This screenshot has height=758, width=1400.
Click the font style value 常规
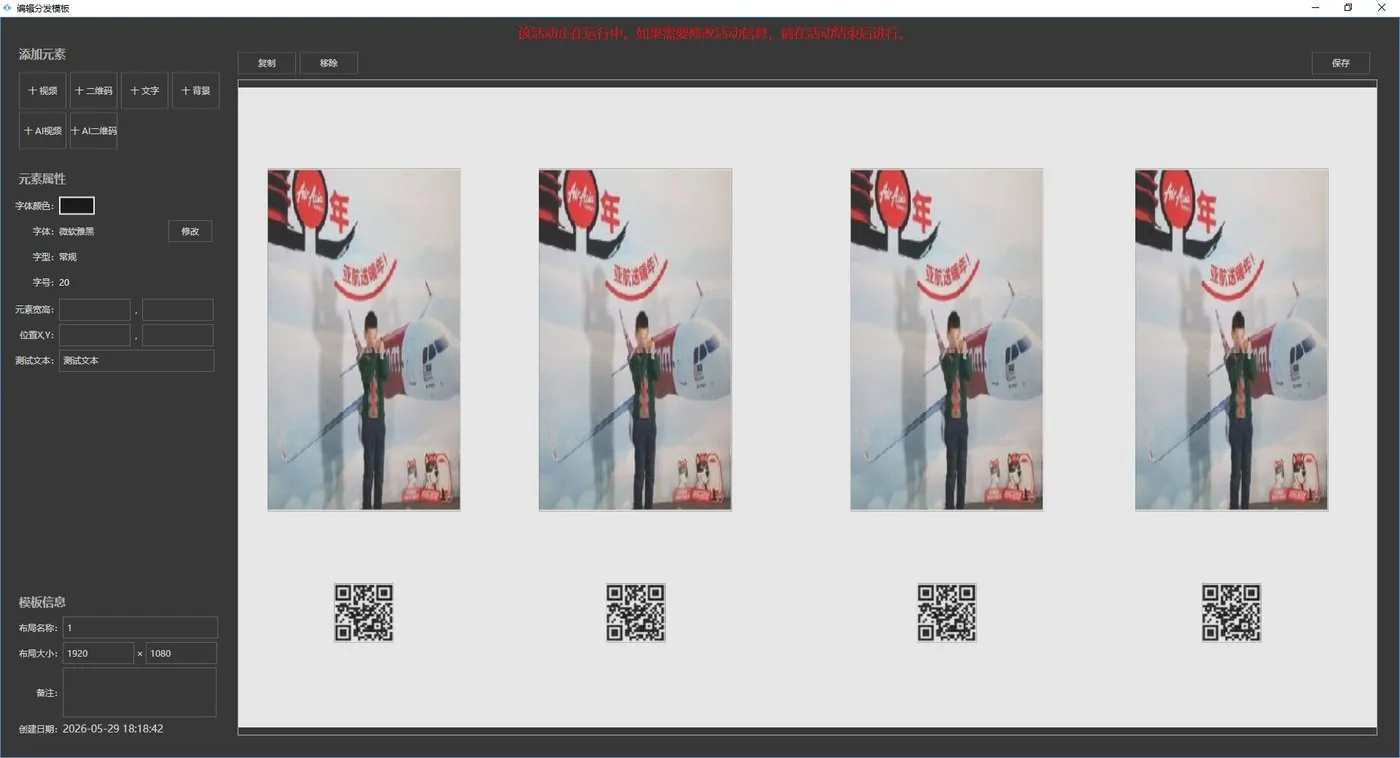[x=68, y=257]
